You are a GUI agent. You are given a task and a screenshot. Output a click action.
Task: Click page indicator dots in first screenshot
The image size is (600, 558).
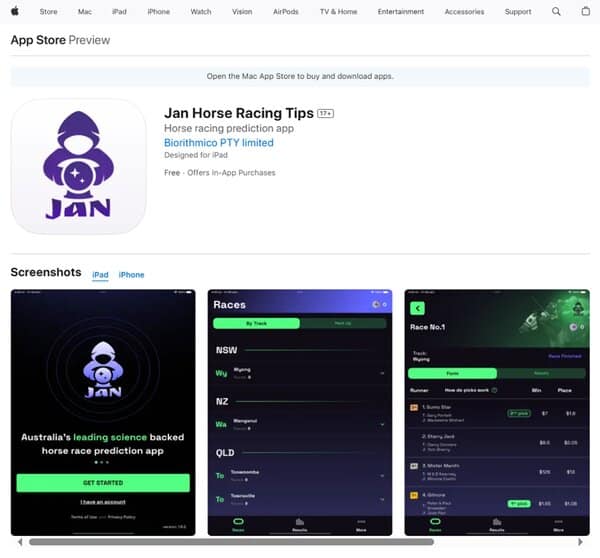pyautogui.click(x=102, y=462)
